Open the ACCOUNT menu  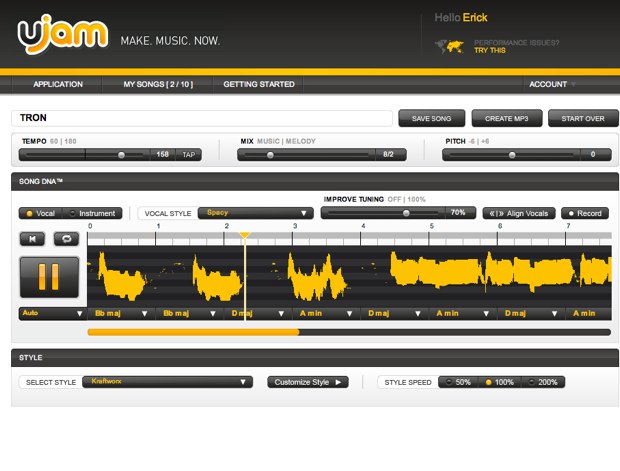click(x=552, y=84)
